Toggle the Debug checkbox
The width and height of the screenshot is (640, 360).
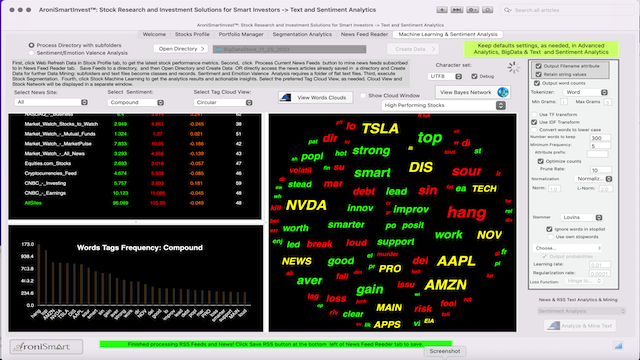pos(474,76)
